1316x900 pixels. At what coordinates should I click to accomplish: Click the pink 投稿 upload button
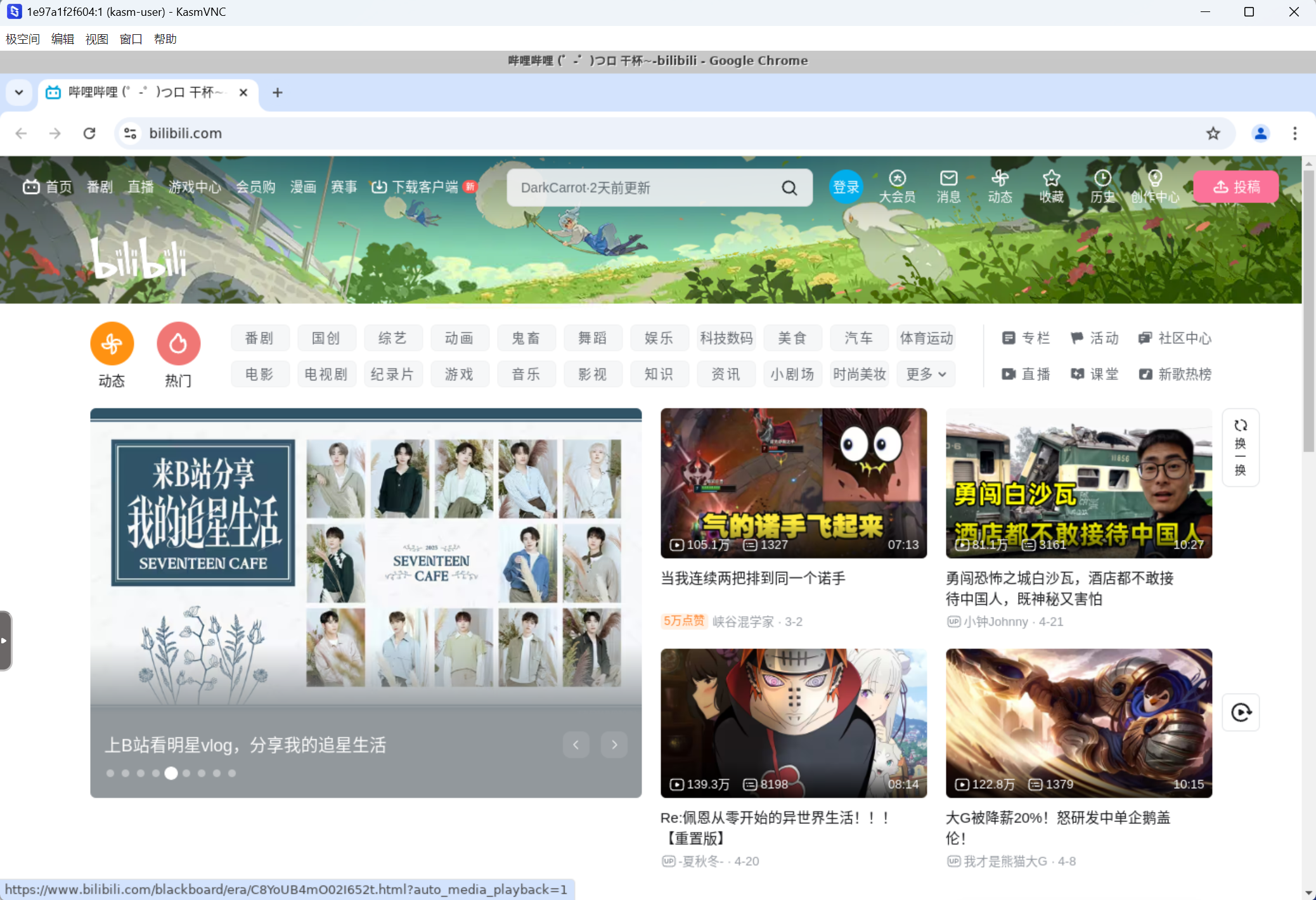click(1235, 187)
